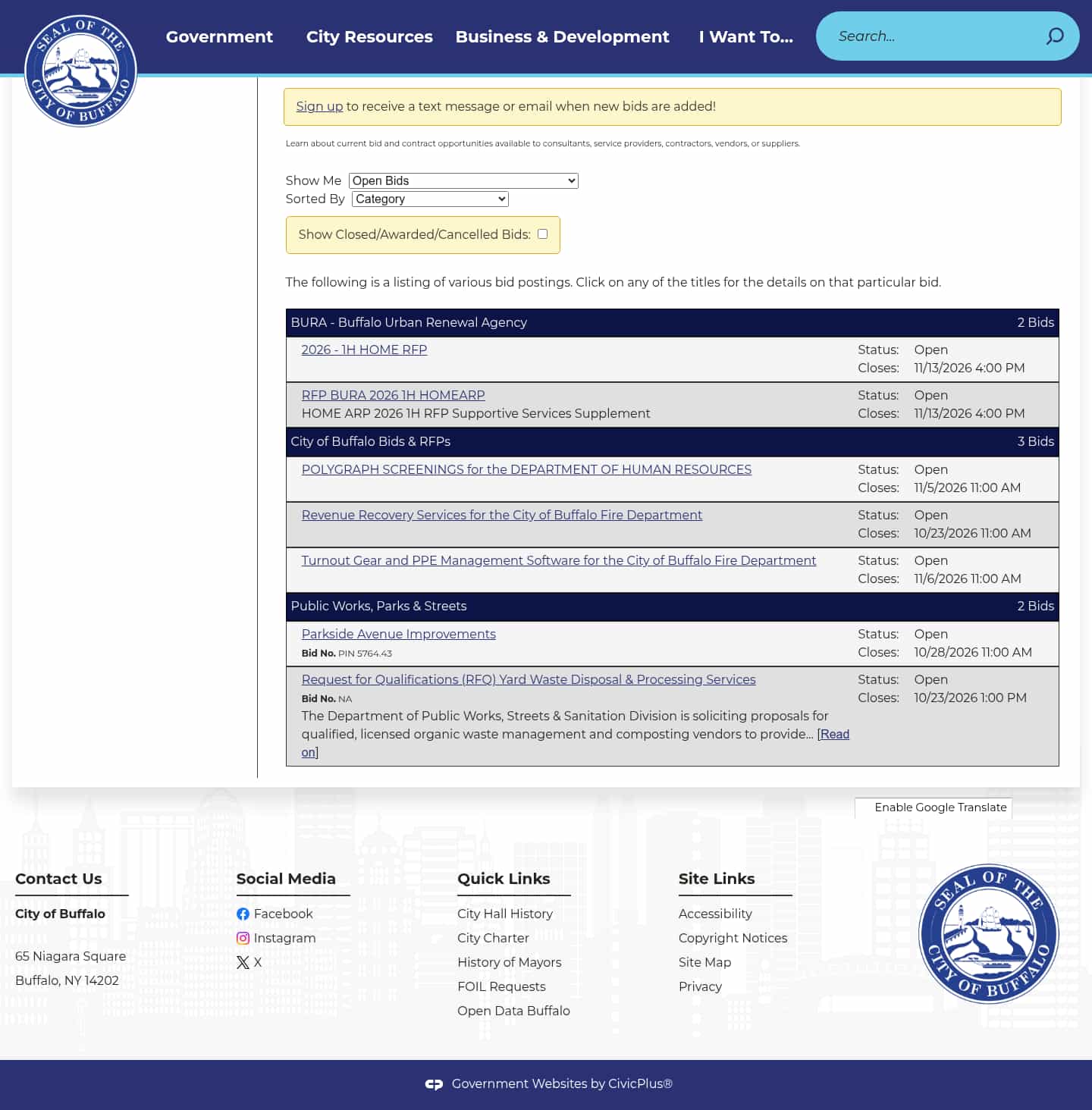Viewport: 1092px width, 1110px height.
Task: Open Open Data Buffalo quick link
Action: 513,1011
